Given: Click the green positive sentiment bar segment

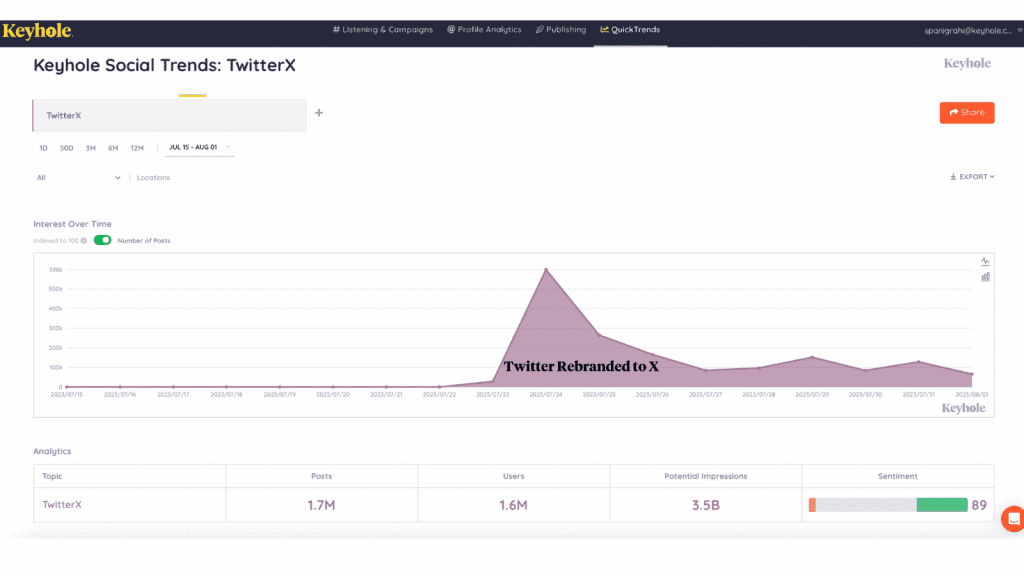Looking at the screenshot, I should 942,505.
